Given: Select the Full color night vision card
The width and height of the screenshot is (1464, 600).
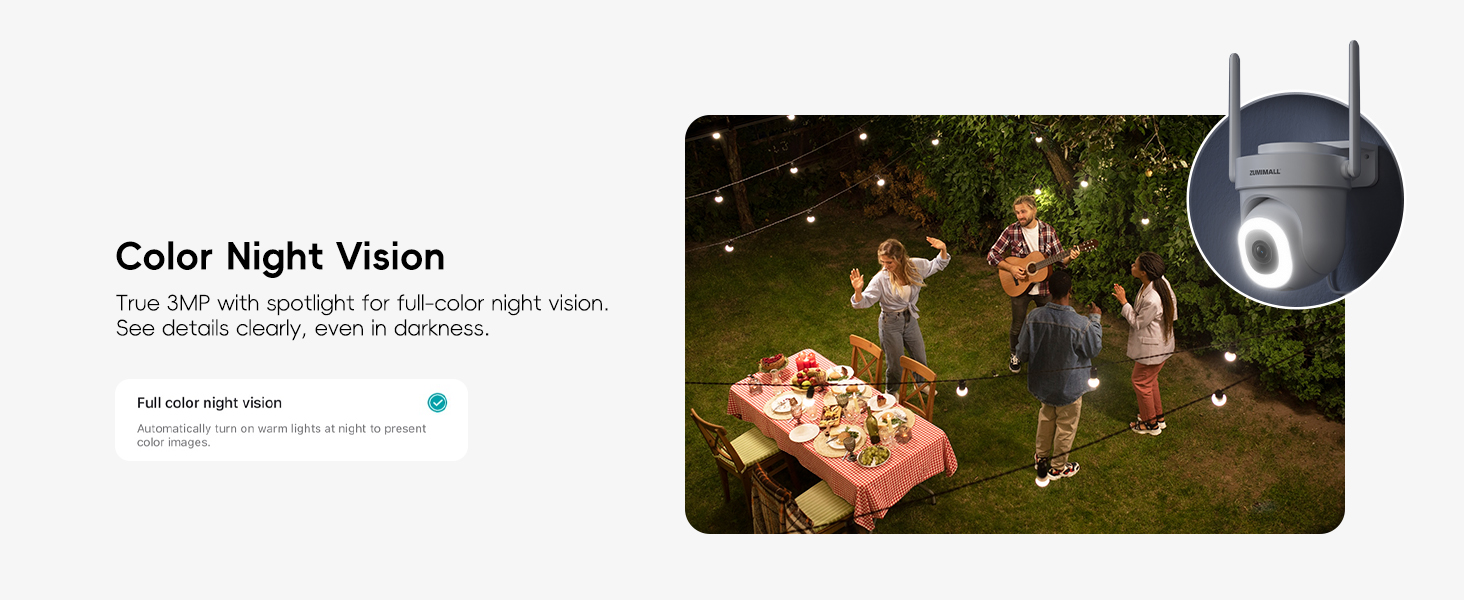Looking at the screenshot, I should [291, 420].
